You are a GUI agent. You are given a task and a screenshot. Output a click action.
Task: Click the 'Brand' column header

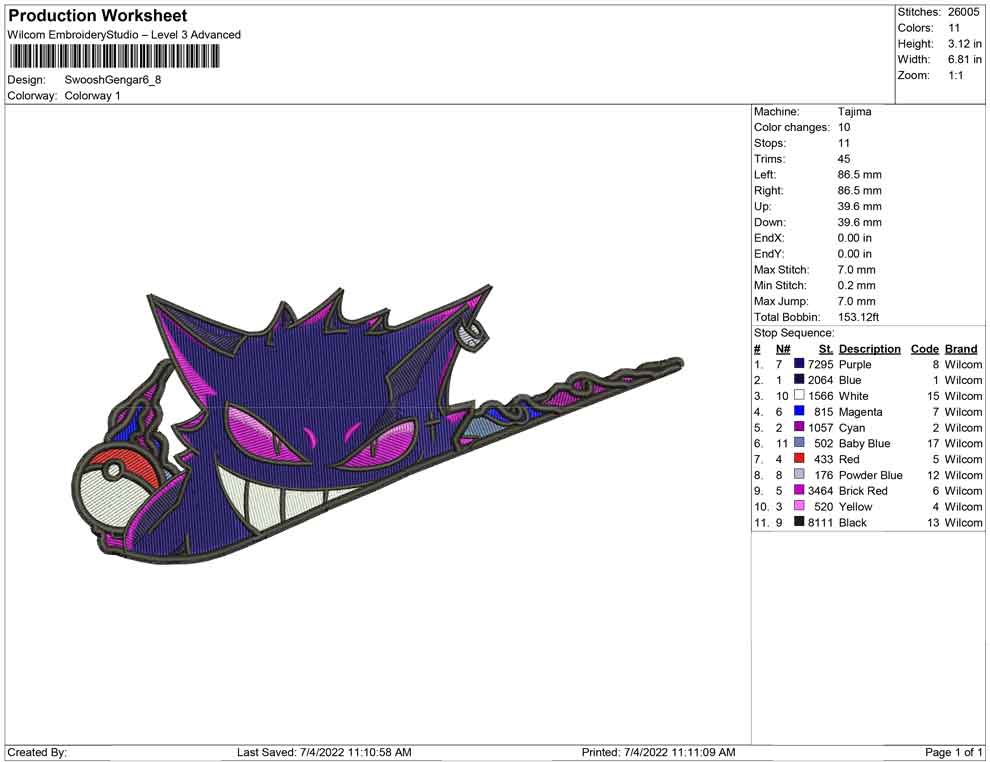(961, 348)
